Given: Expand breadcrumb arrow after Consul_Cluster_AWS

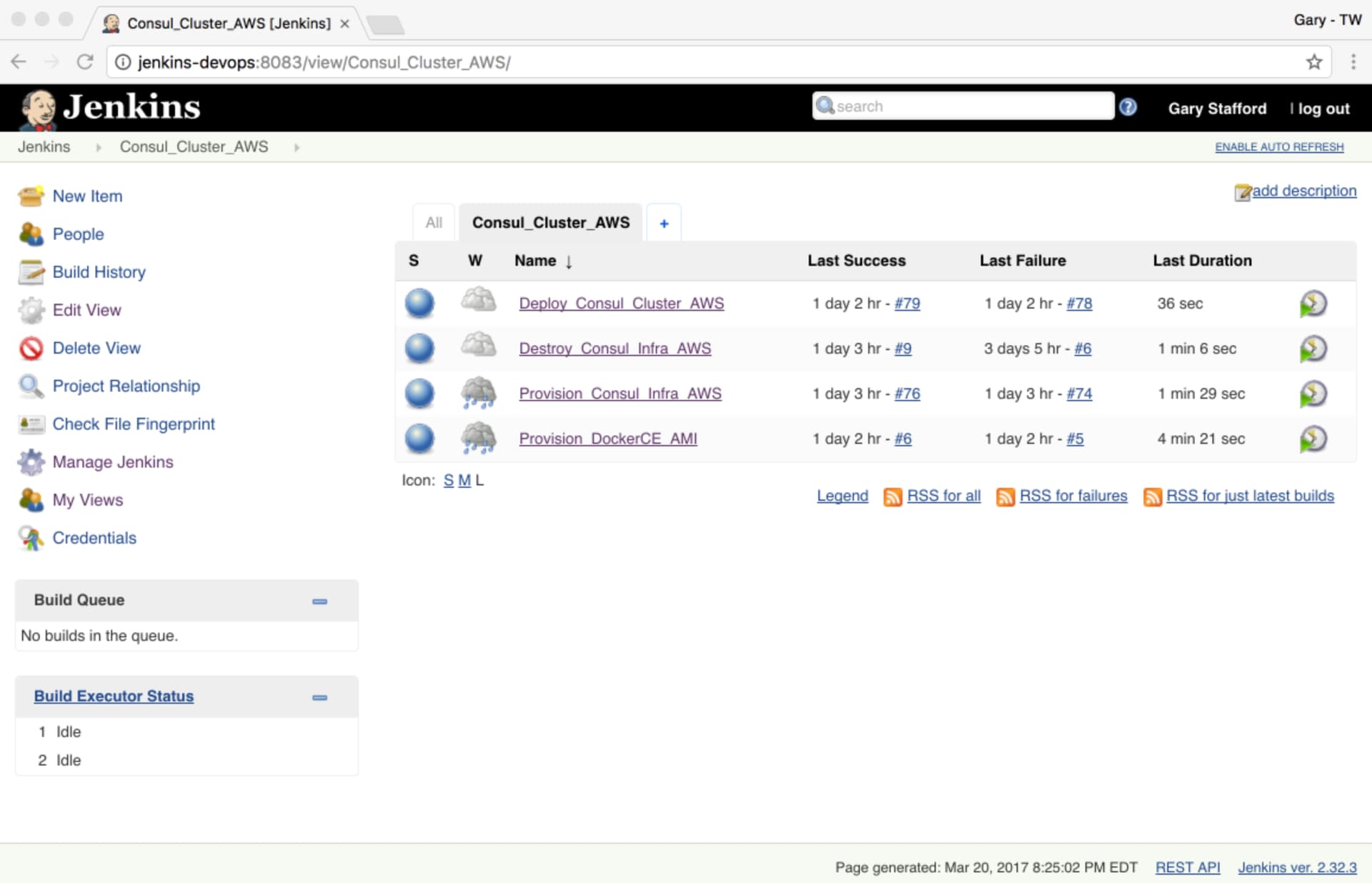Looking at the screenshot, I should point(297,148).
